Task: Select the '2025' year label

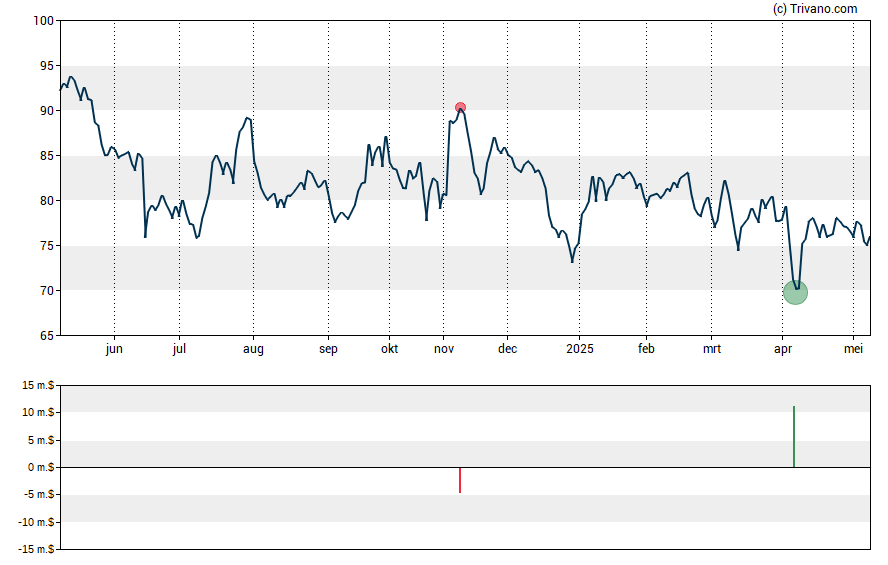Action: 580,349
